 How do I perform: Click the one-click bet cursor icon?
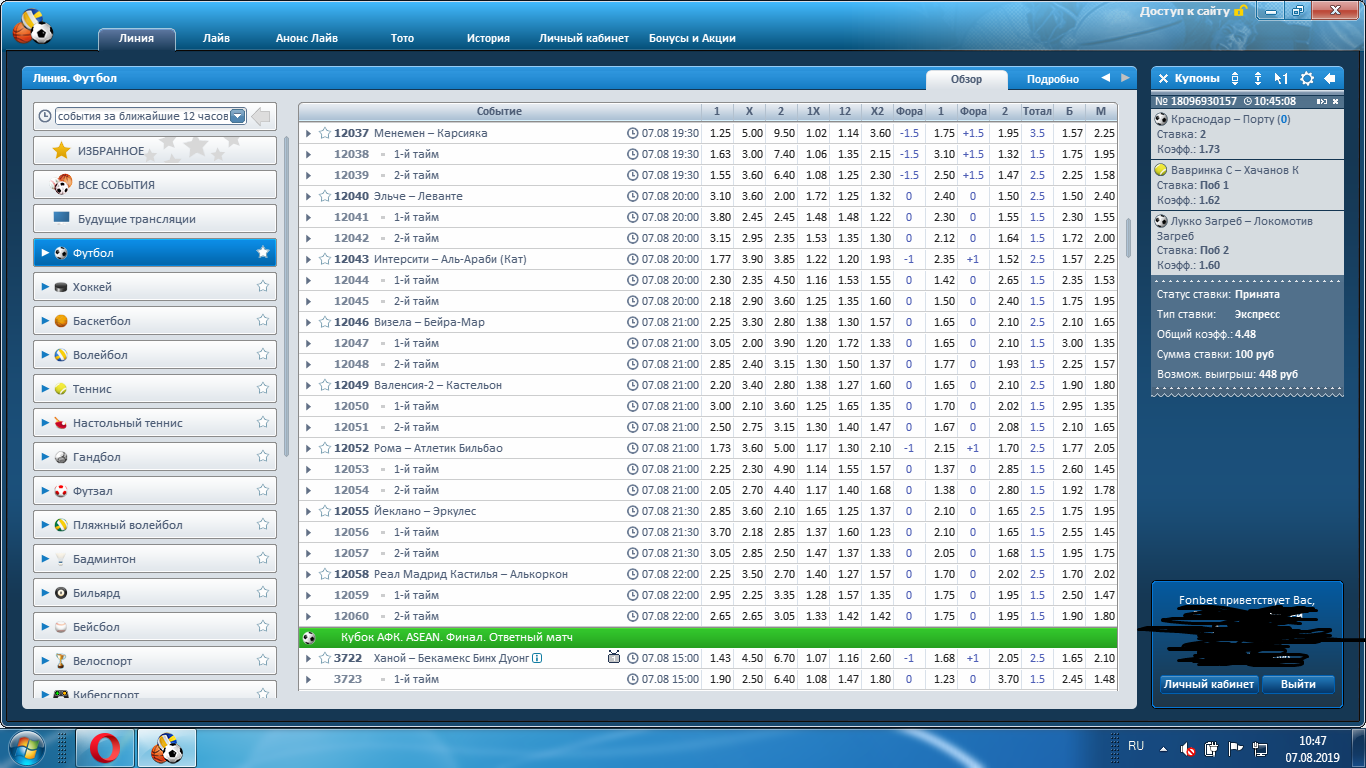1281,78
